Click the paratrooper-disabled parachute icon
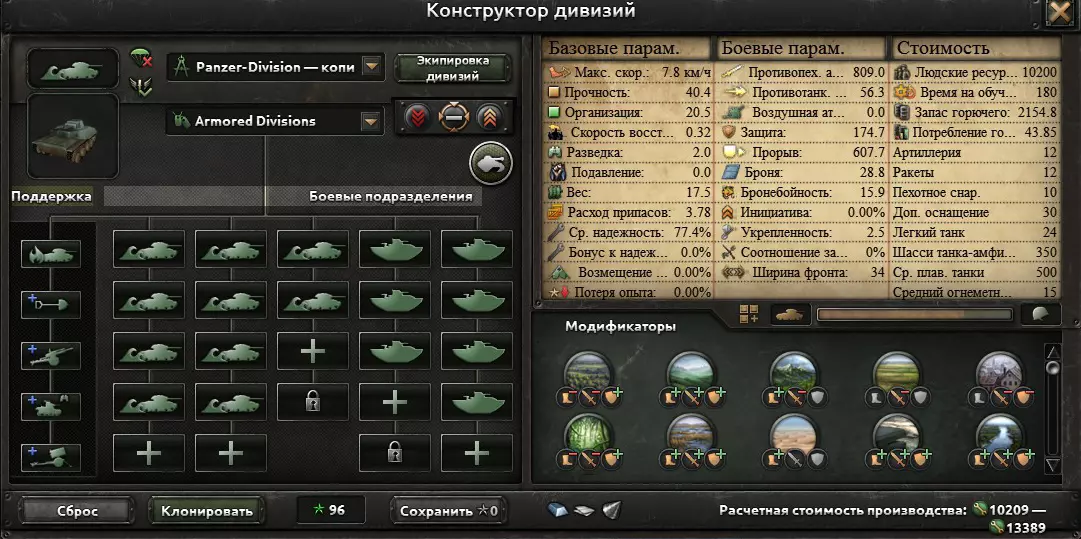The image size is (1081, 539). click(141, 59)
